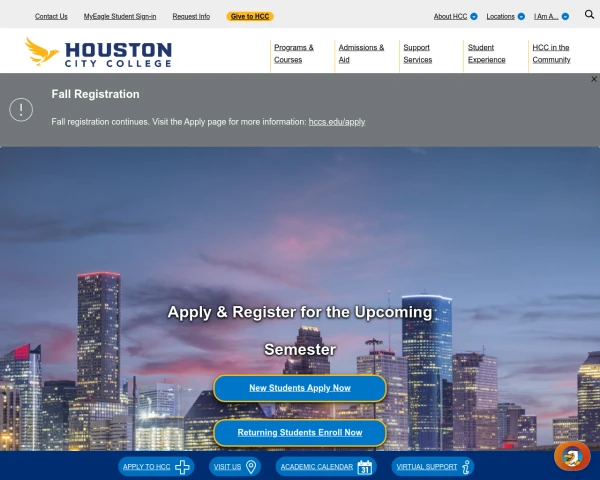Expand the About HCC dropdown arrow

[x=474, y=16]
